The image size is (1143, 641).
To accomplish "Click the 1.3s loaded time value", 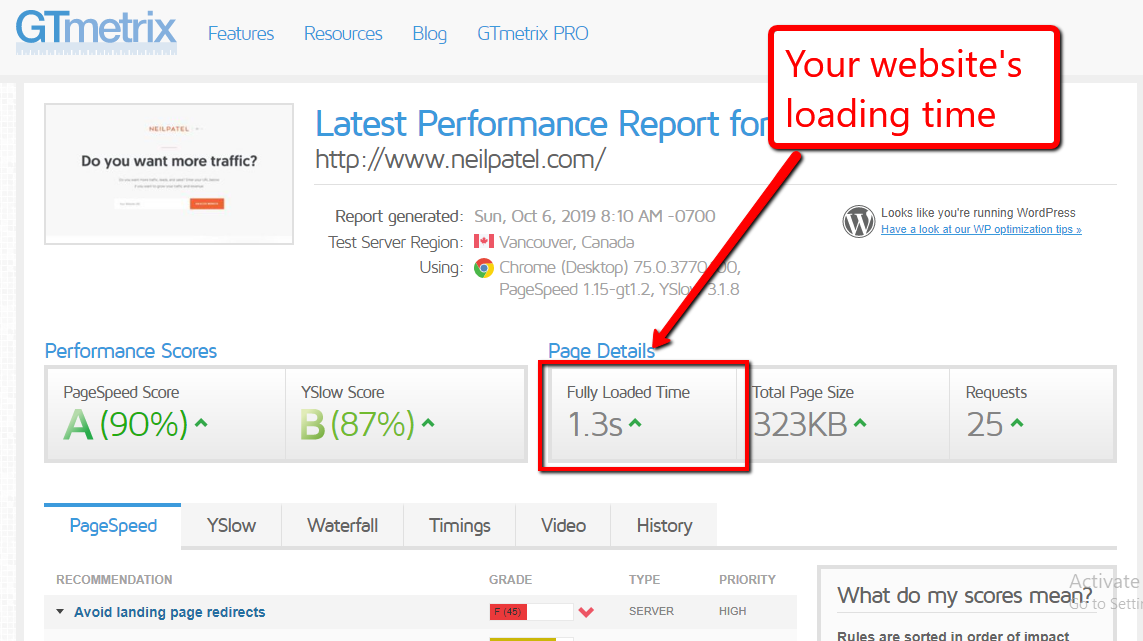I will pyautogui.click(x=595, y=424).
